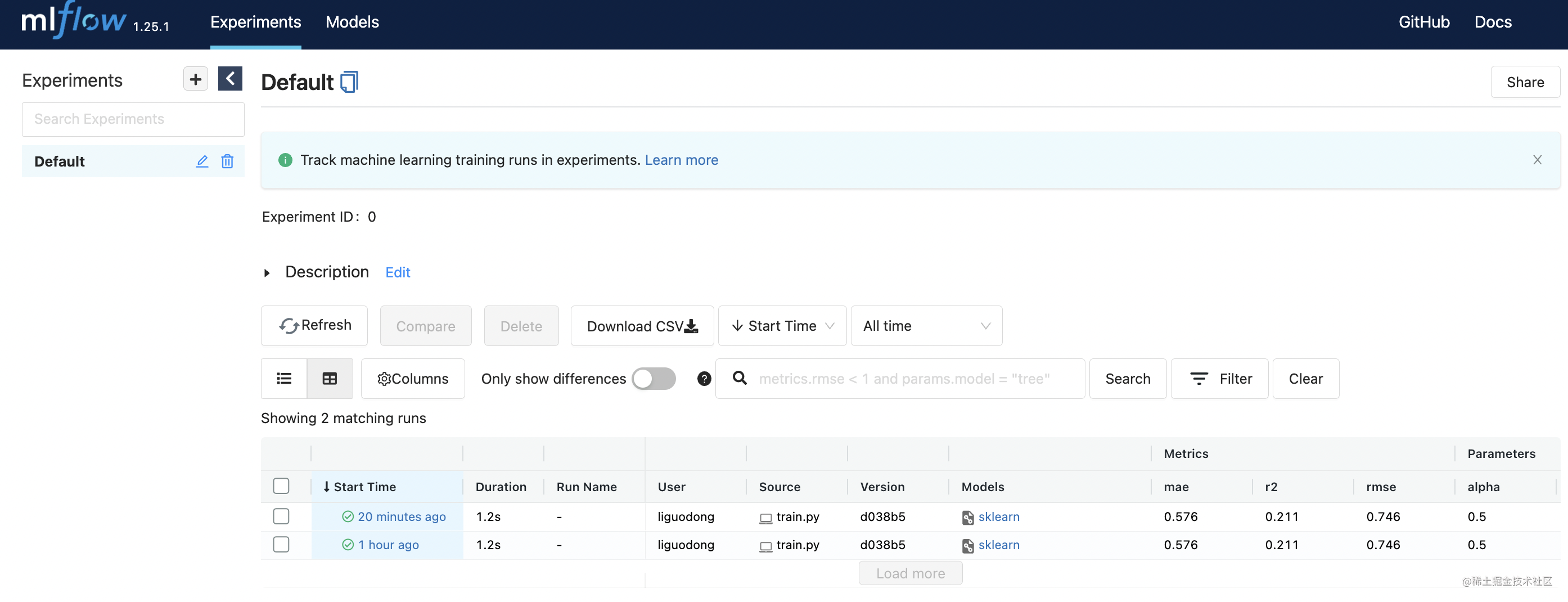Open the sklearn model of latest run
Viewport: 1568px width, 602px height.
[x=999, y=517]
